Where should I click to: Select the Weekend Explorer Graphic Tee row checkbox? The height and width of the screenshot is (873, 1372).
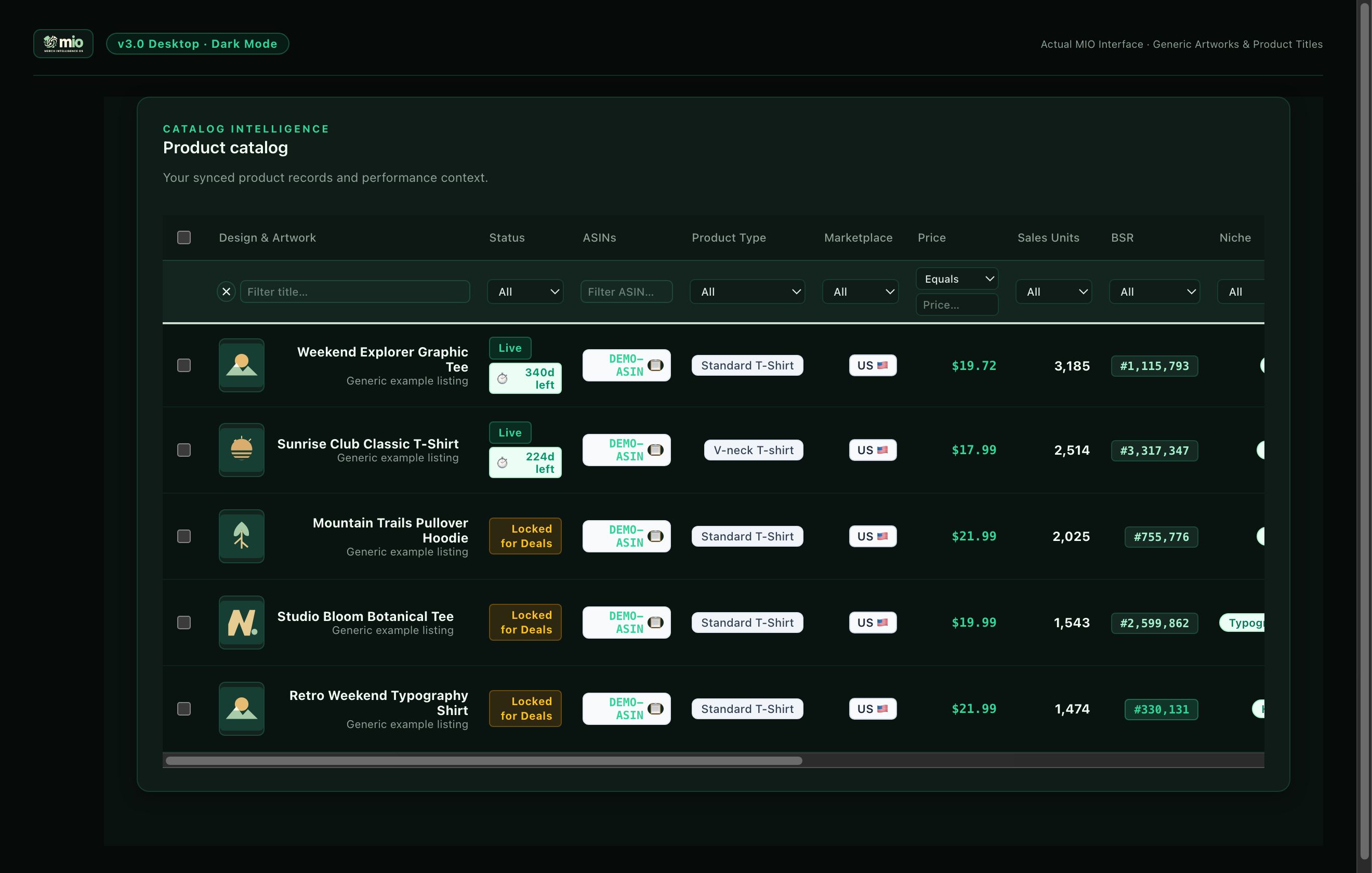(x=184, y=365)
